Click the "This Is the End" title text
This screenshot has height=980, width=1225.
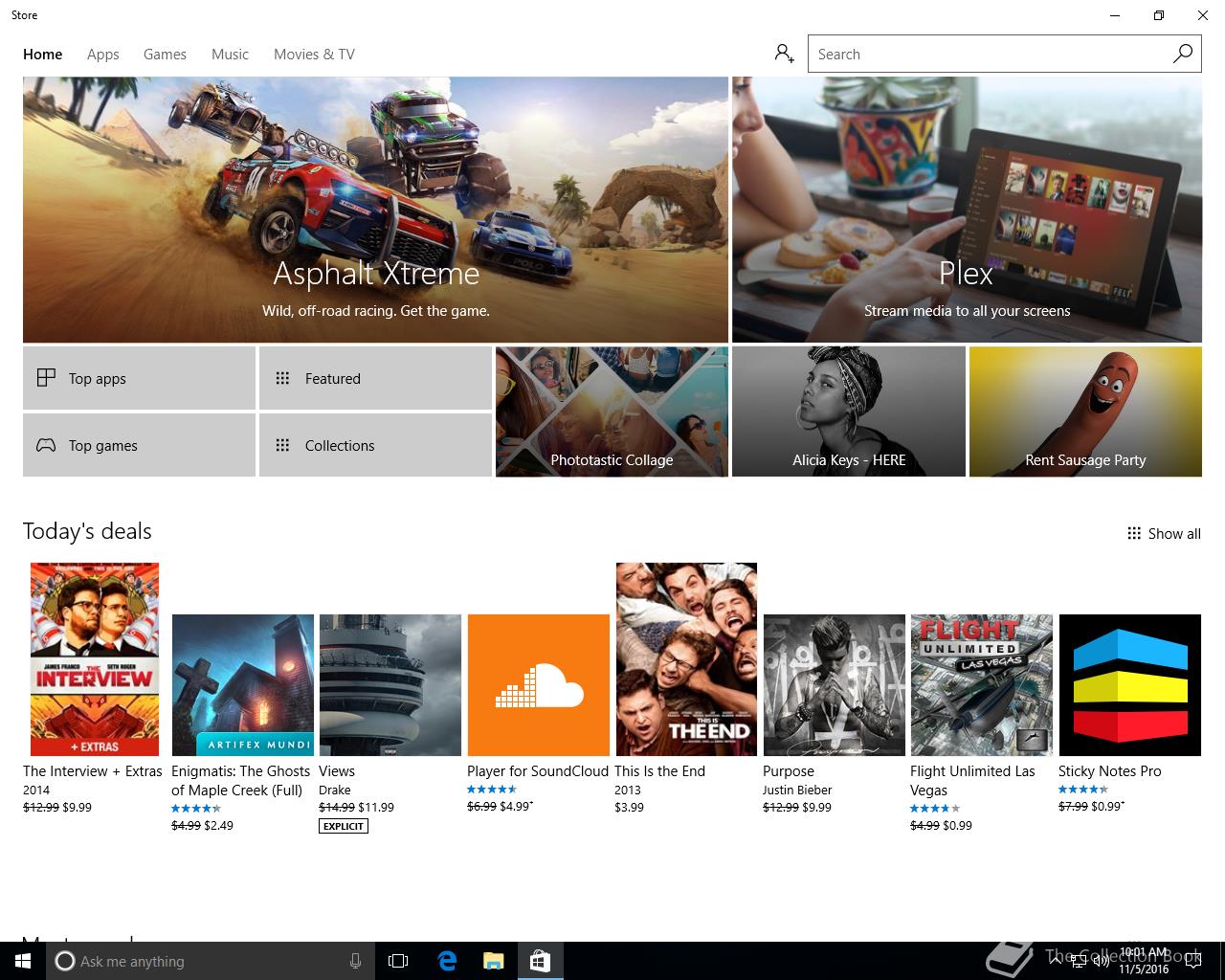[659, 771]
